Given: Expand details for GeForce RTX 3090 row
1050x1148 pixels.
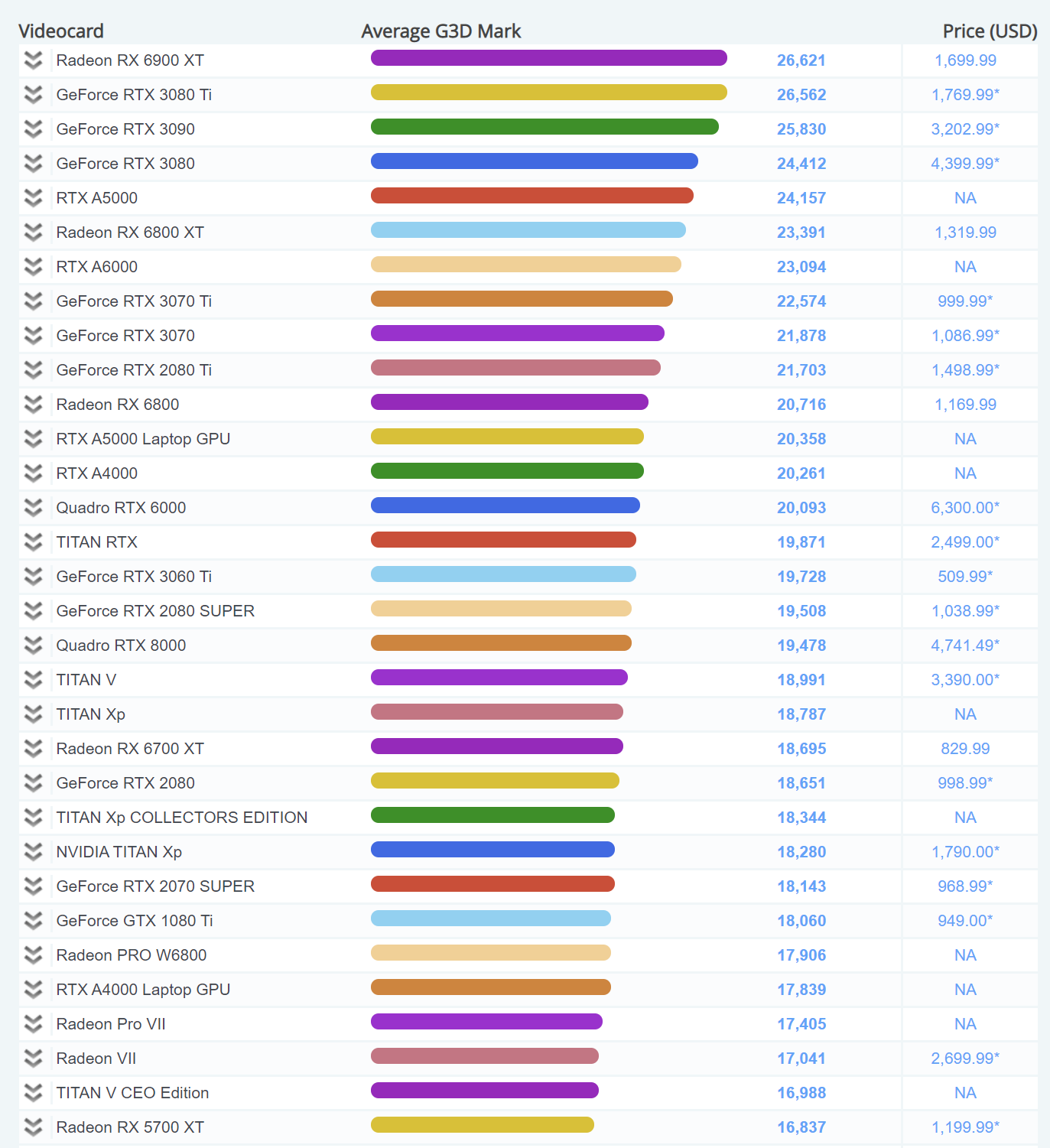Looking at the screenshot, I should click(33, 129).
